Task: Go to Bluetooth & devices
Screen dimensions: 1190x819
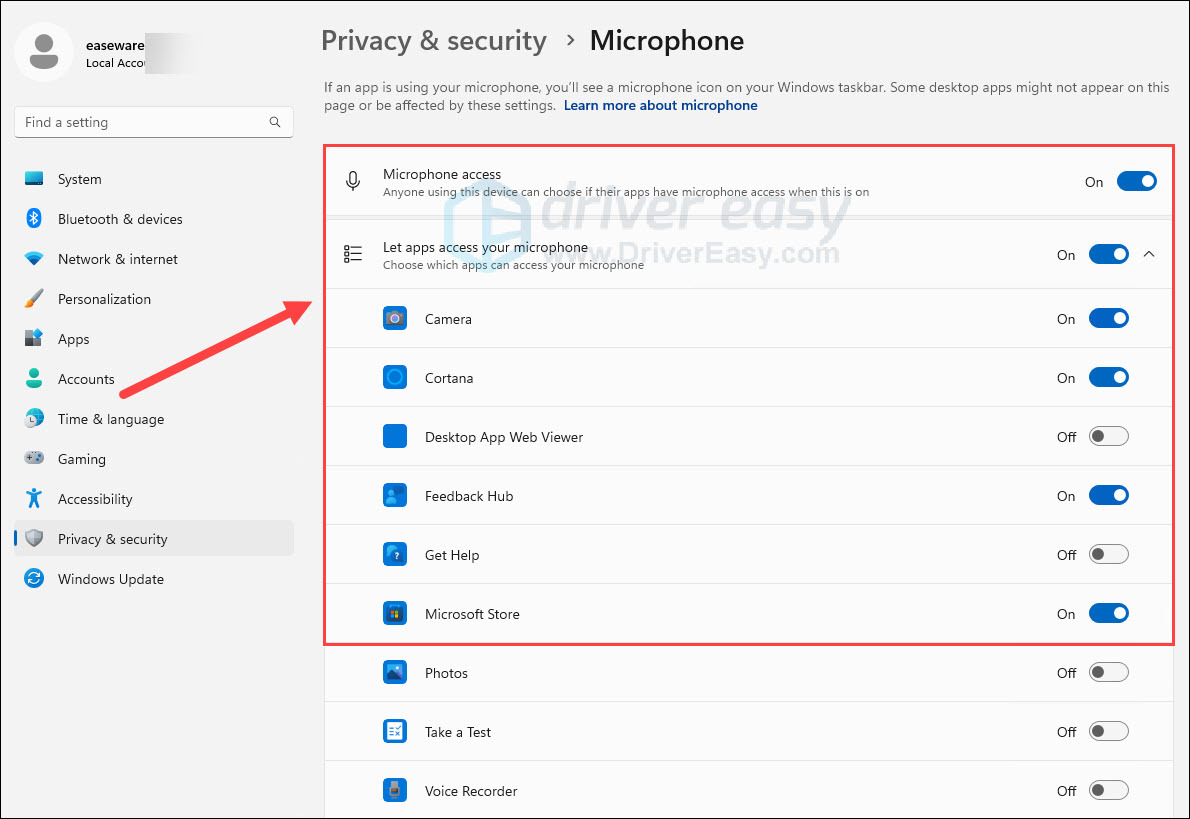Action: point(153,219)
